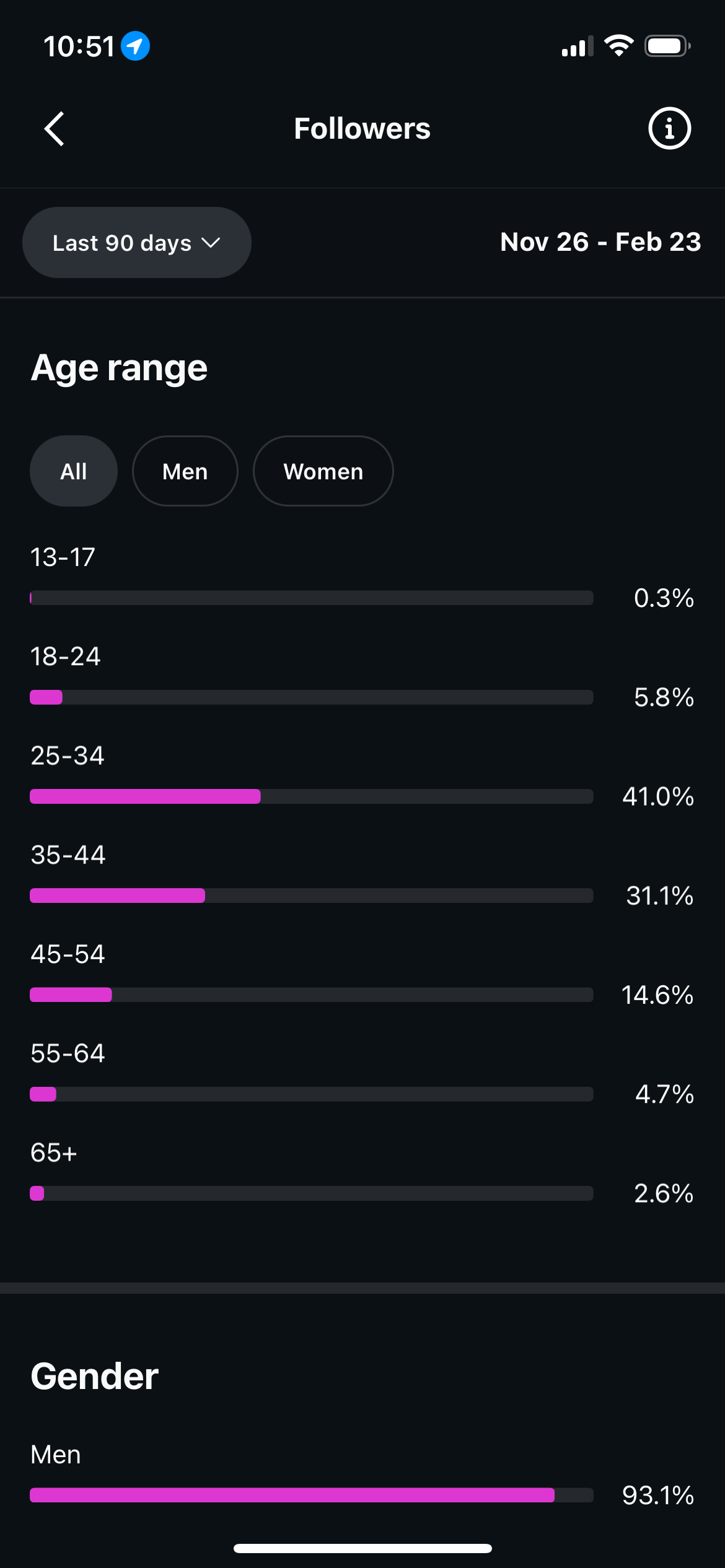The width and height of the screenshot is (725, 1568).
Task: Filter age range by Men
Action: [x=185, y=471]
